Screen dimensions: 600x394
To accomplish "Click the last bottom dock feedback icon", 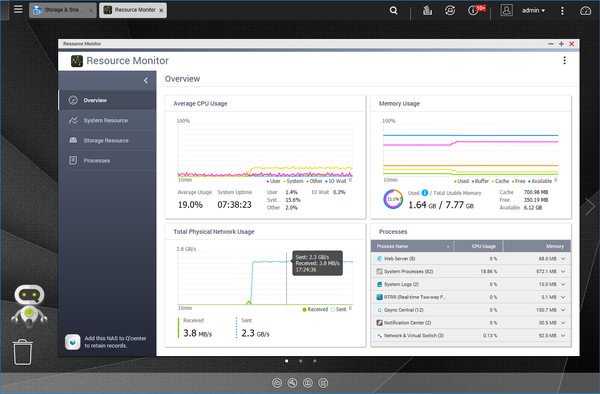I will pos(323,383).
